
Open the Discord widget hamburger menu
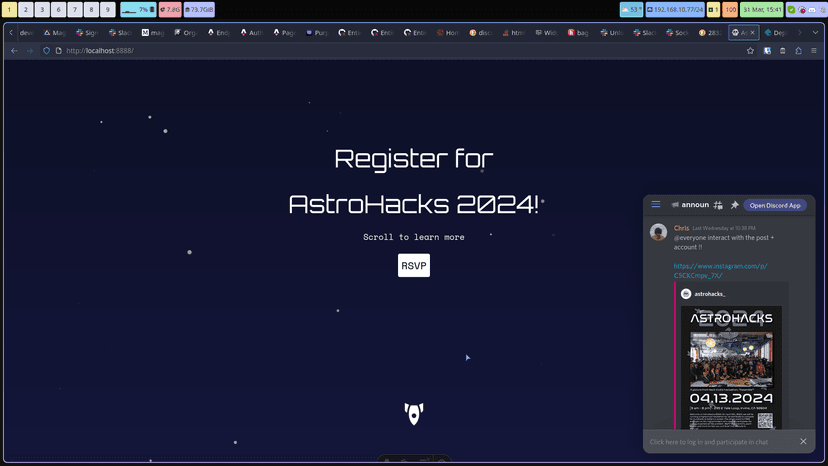pyautogui.click(x=656, y=204)
